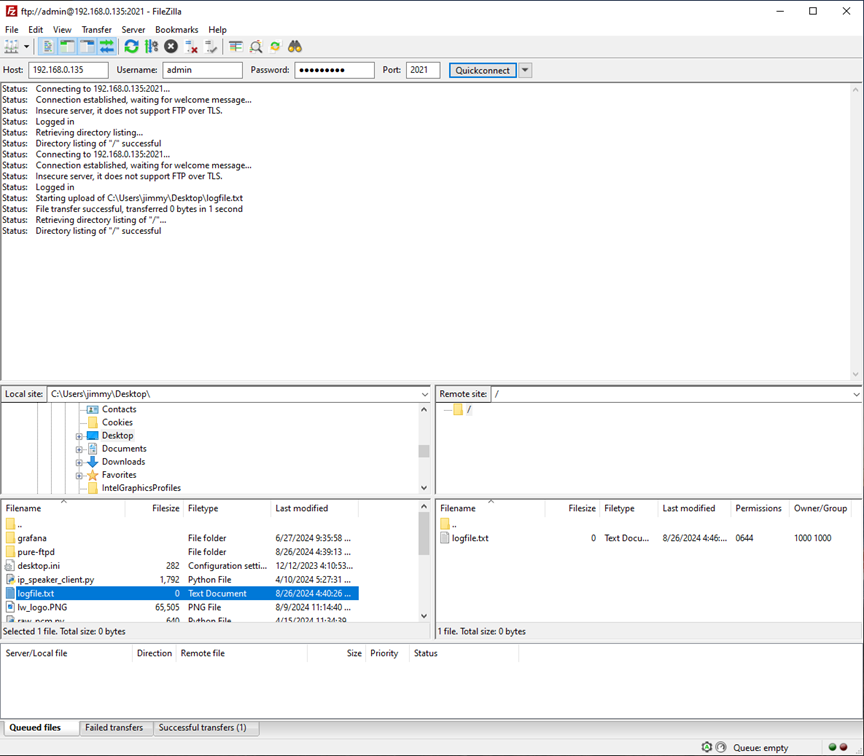
Task: Toggle synchronized browsing
Action: point(275,47)
